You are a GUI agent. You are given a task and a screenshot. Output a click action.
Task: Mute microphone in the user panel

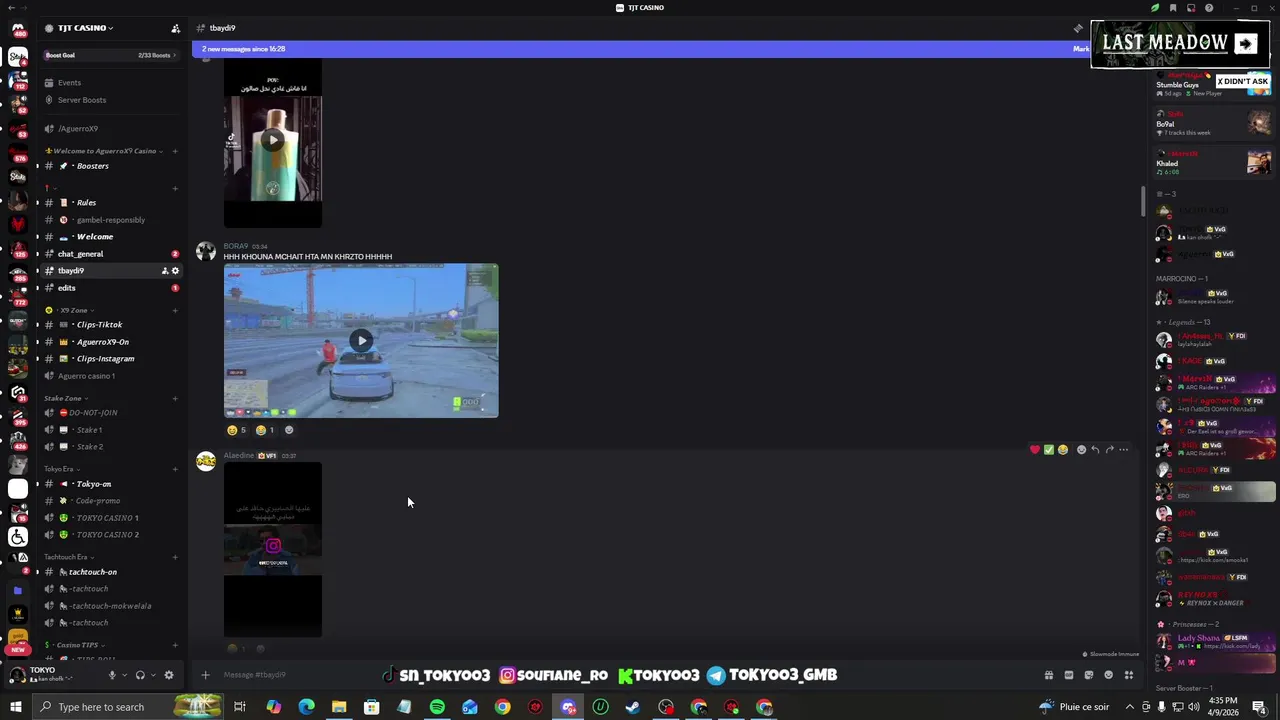pos(112,675)
